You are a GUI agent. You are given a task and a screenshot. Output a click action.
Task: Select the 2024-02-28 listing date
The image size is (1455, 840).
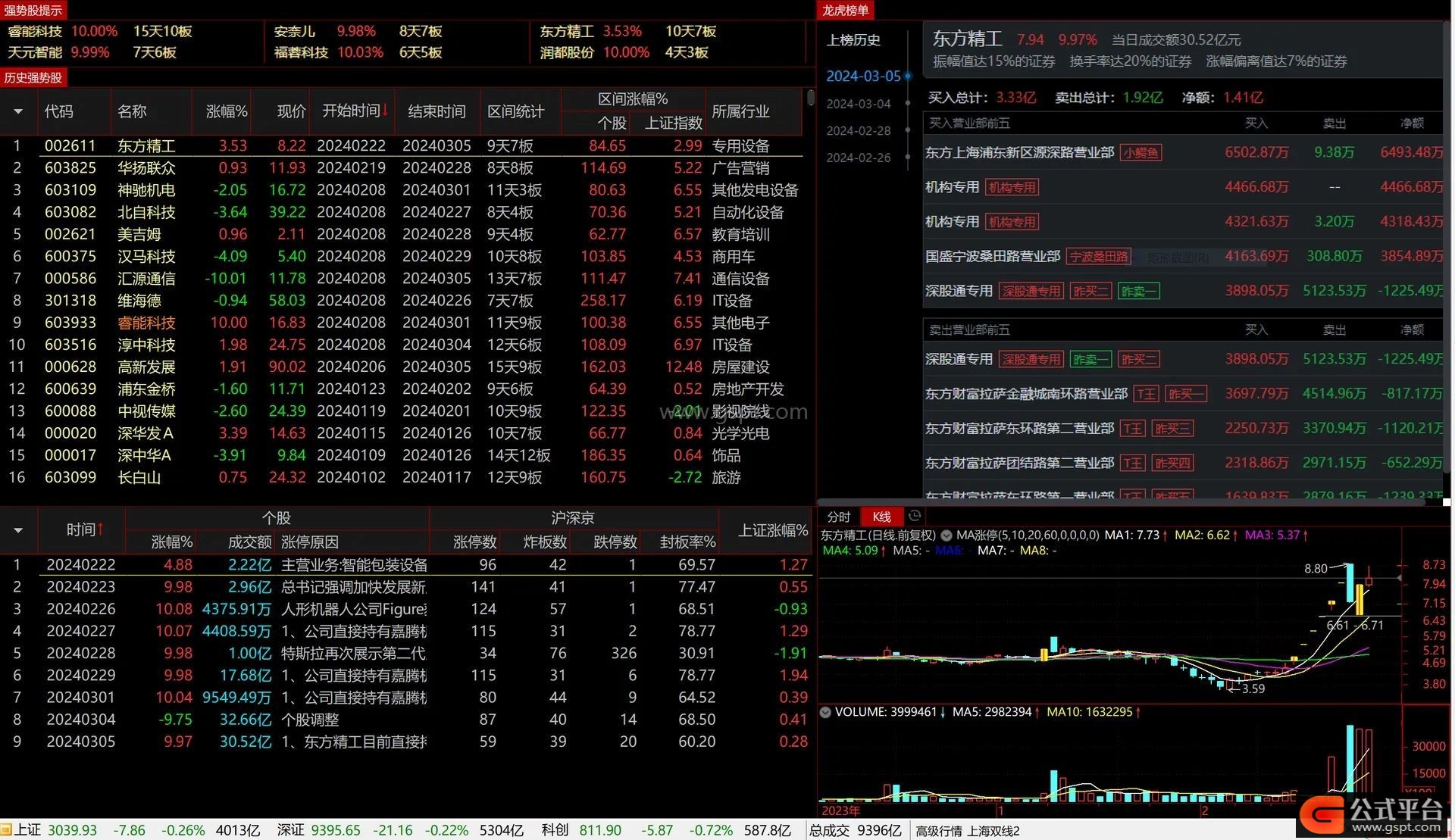pyautogui.click(x=859, y=130)
